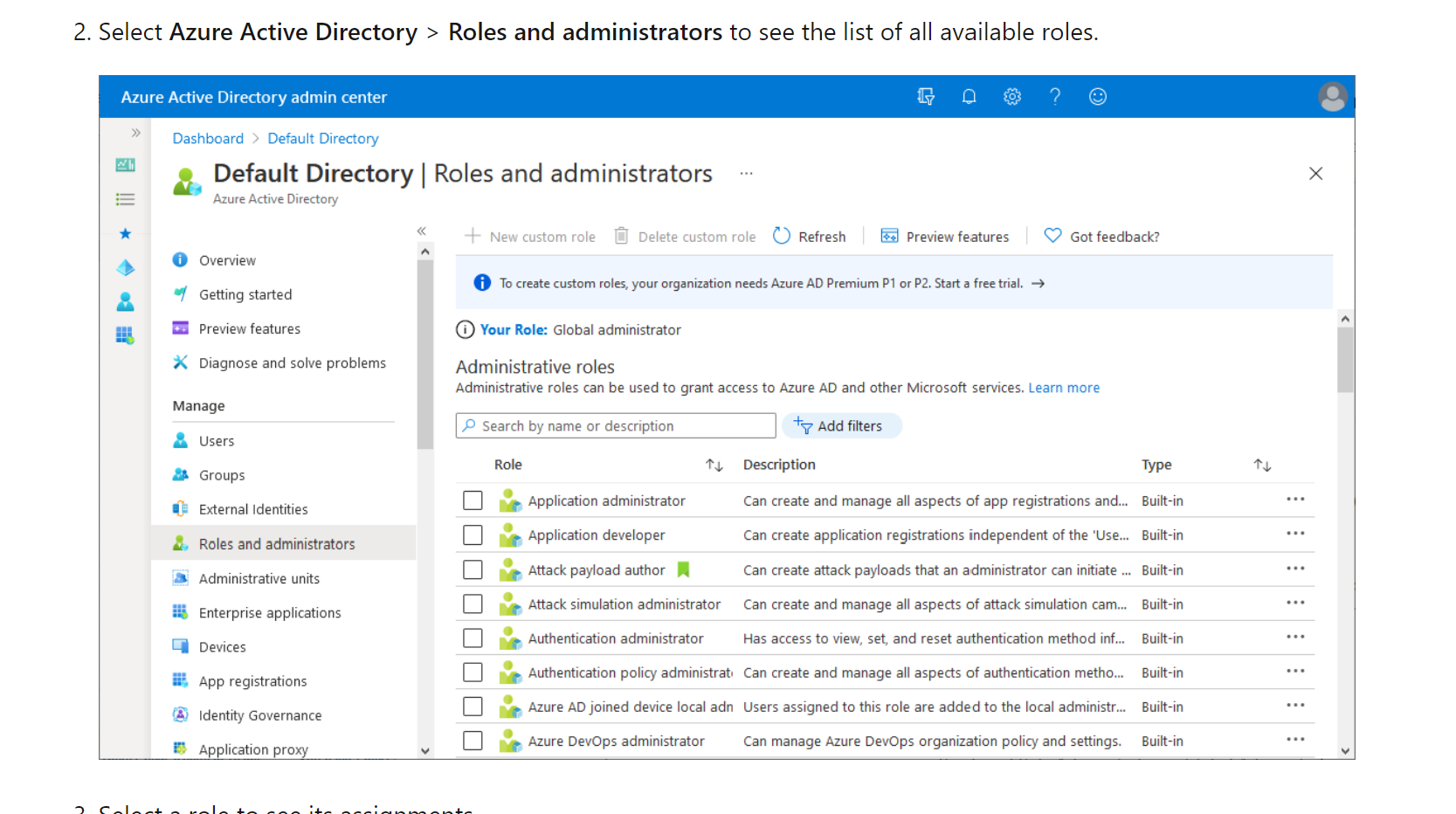Check the Application administrator checkbox
This screenshot has height=814, width=1456.
click(473, 500)
